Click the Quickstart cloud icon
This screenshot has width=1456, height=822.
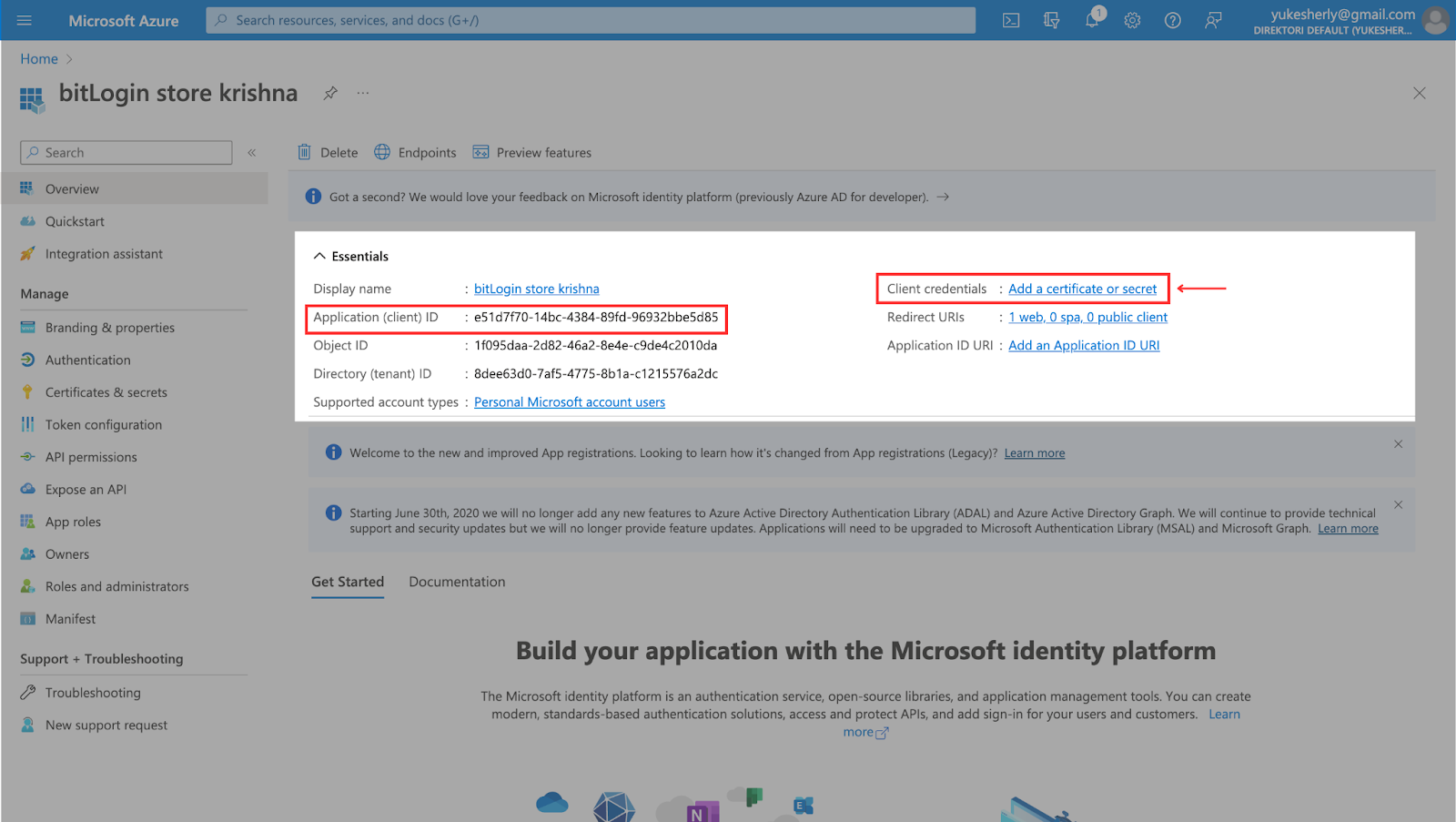click(28, 221)
